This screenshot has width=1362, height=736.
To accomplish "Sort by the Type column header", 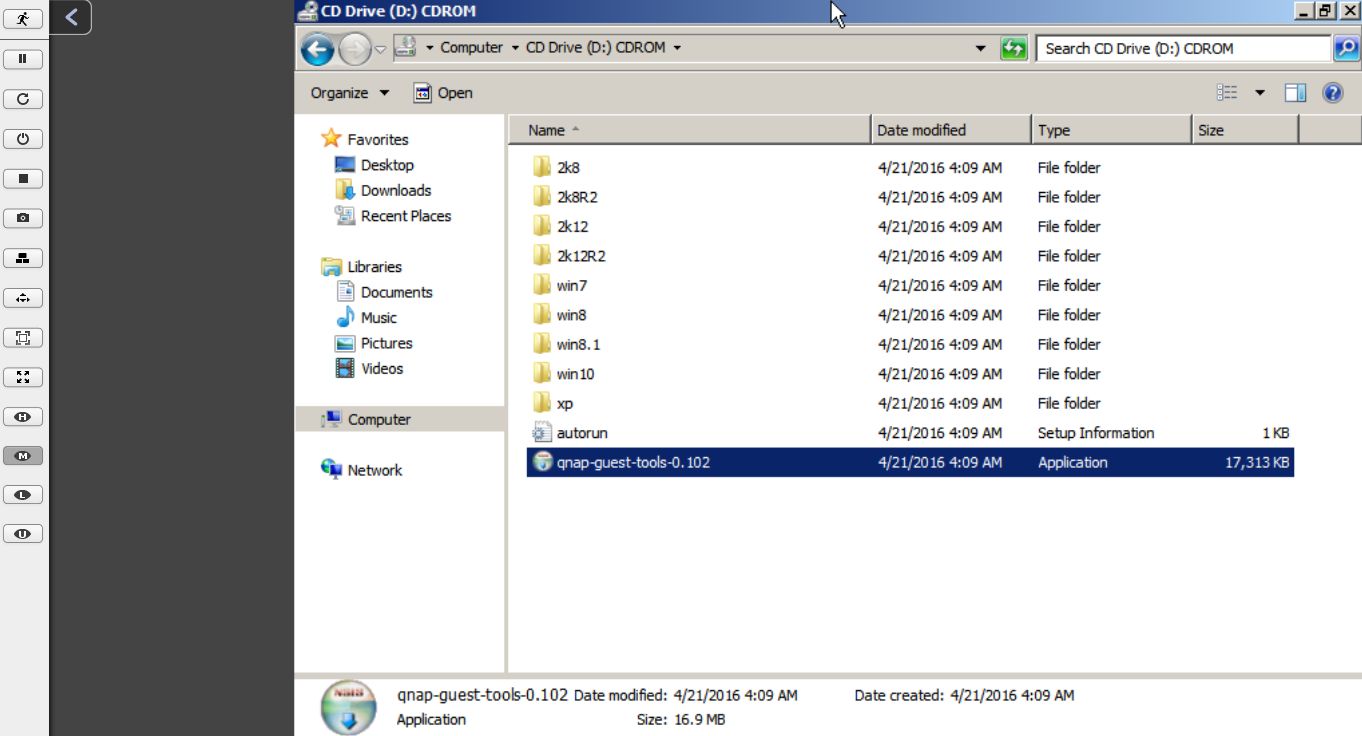I will [x=1111, y=130].
